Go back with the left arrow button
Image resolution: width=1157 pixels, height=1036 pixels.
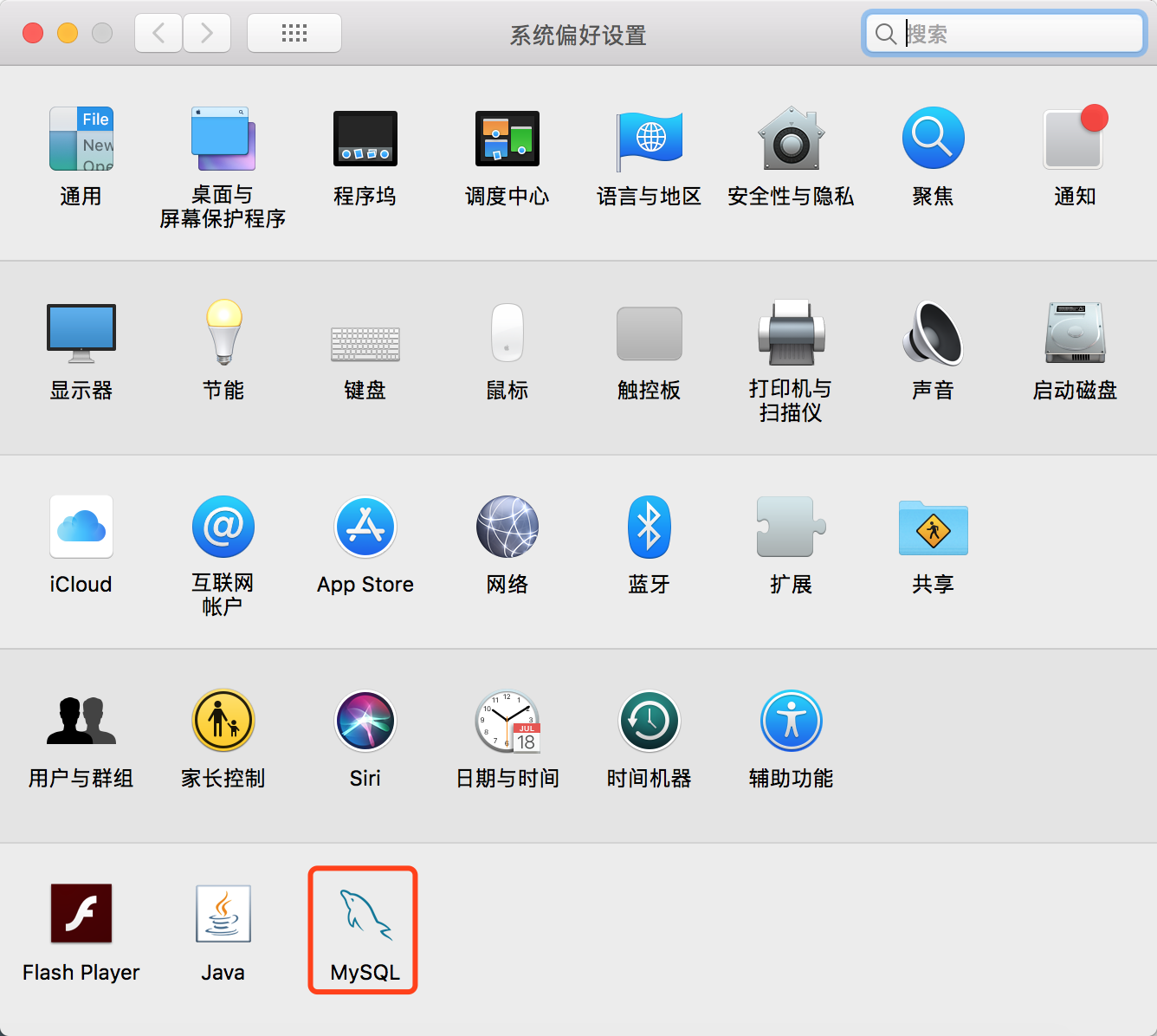[x=158, y=34]
